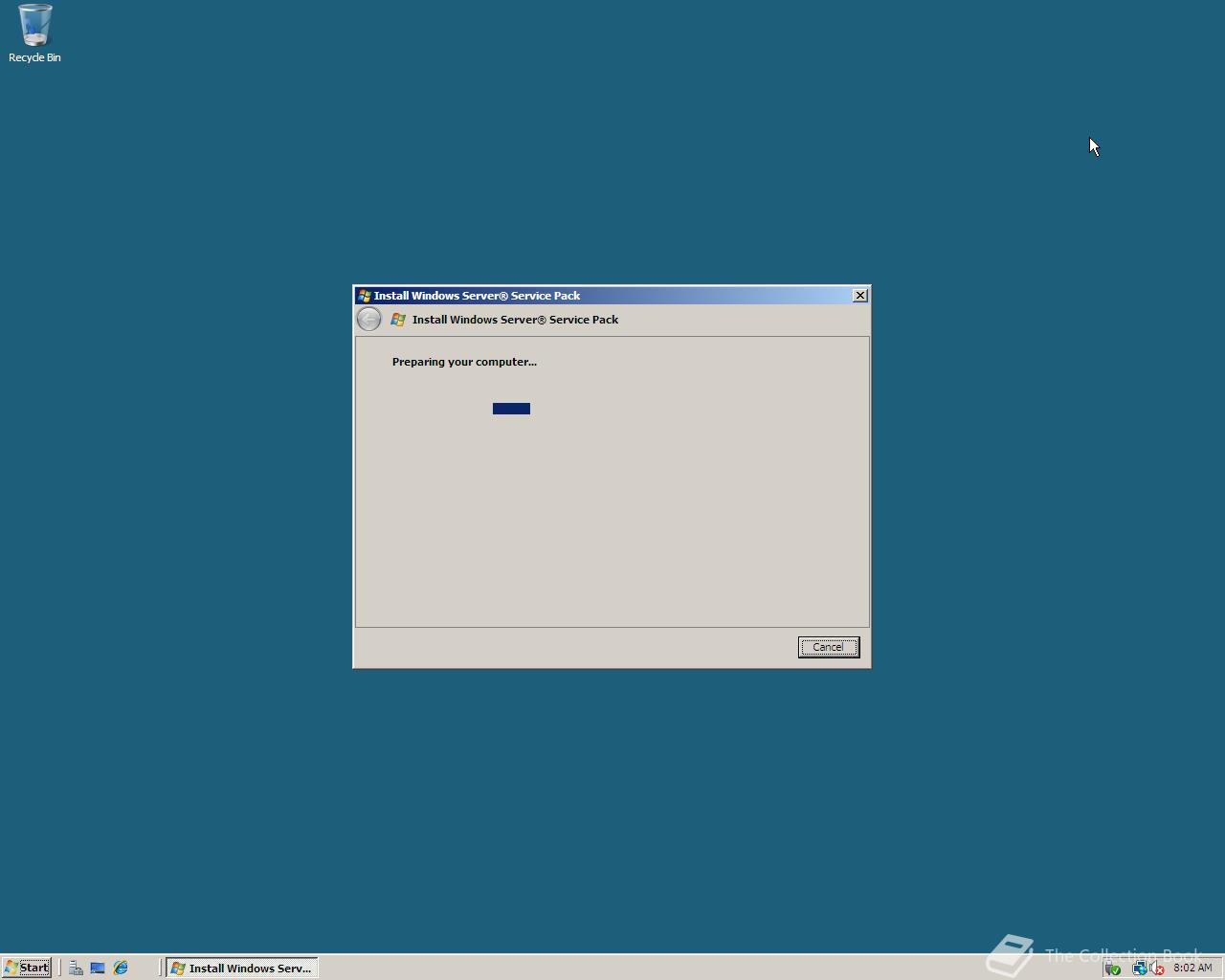Click the Windows flag icon beside installer heading
Image resolution: width=1225 pixels, height=980 pixels.
tap(398, 320)
